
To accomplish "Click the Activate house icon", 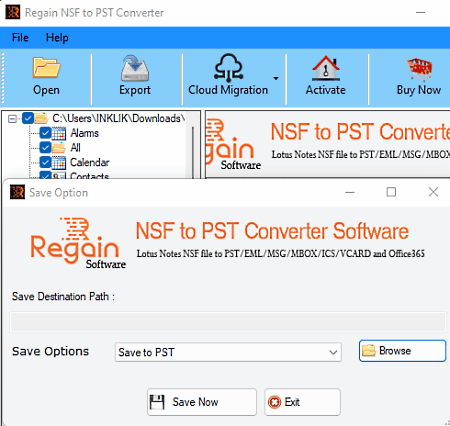I will pyautogui.click(x=326, y=68).
